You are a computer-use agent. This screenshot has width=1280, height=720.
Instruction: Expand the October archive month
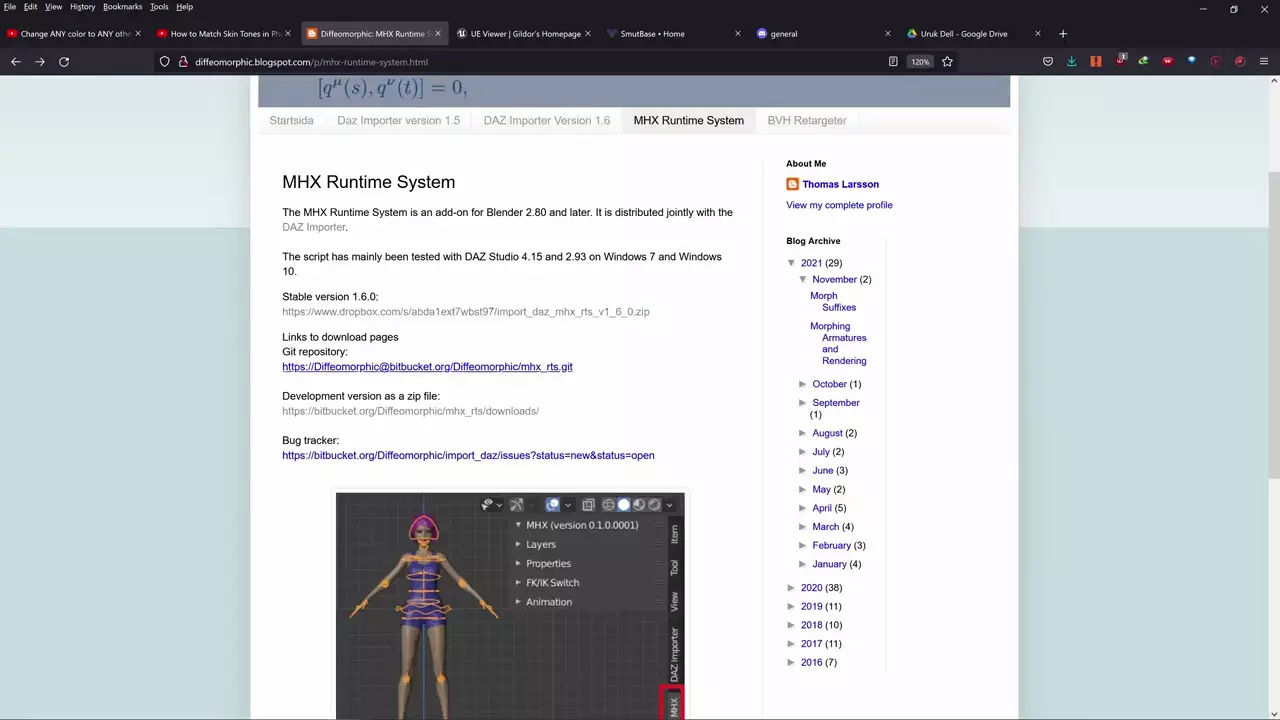pyautogui.click(x=803, y=384)
